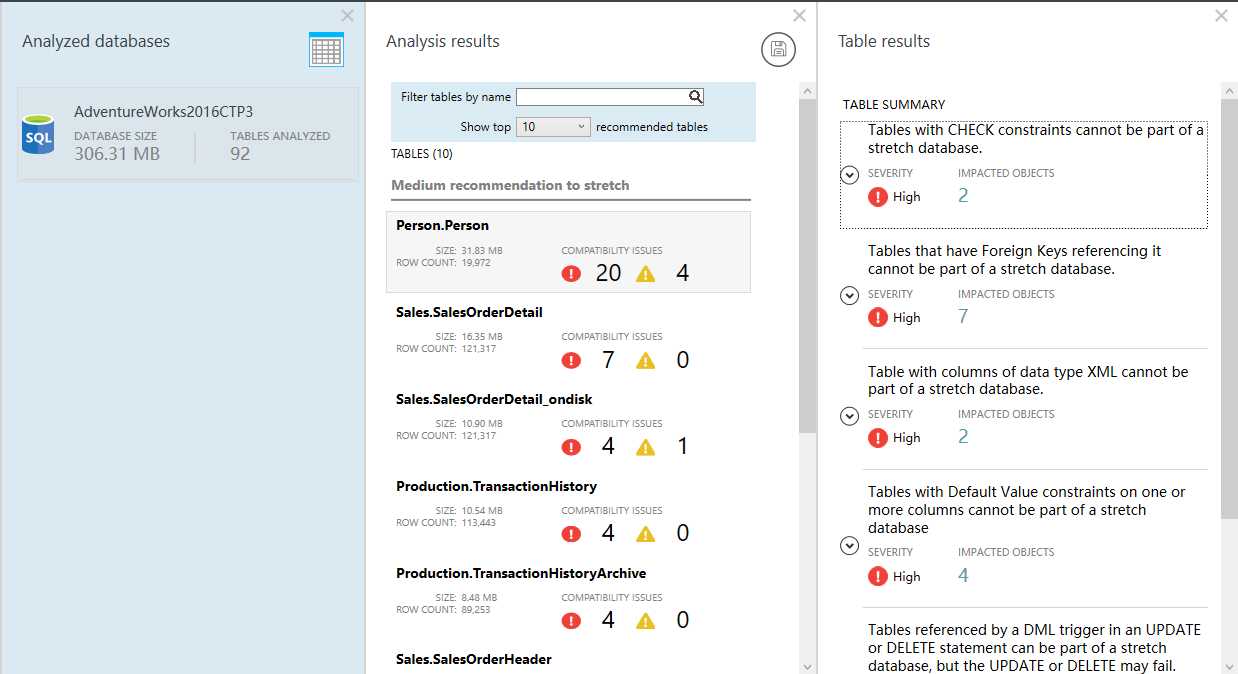The height and width of the screenshot is (674, 1238).
Task: Click the Medium recommendation to stretch heading
Action: pyautogui.click(x=510, y=185)
